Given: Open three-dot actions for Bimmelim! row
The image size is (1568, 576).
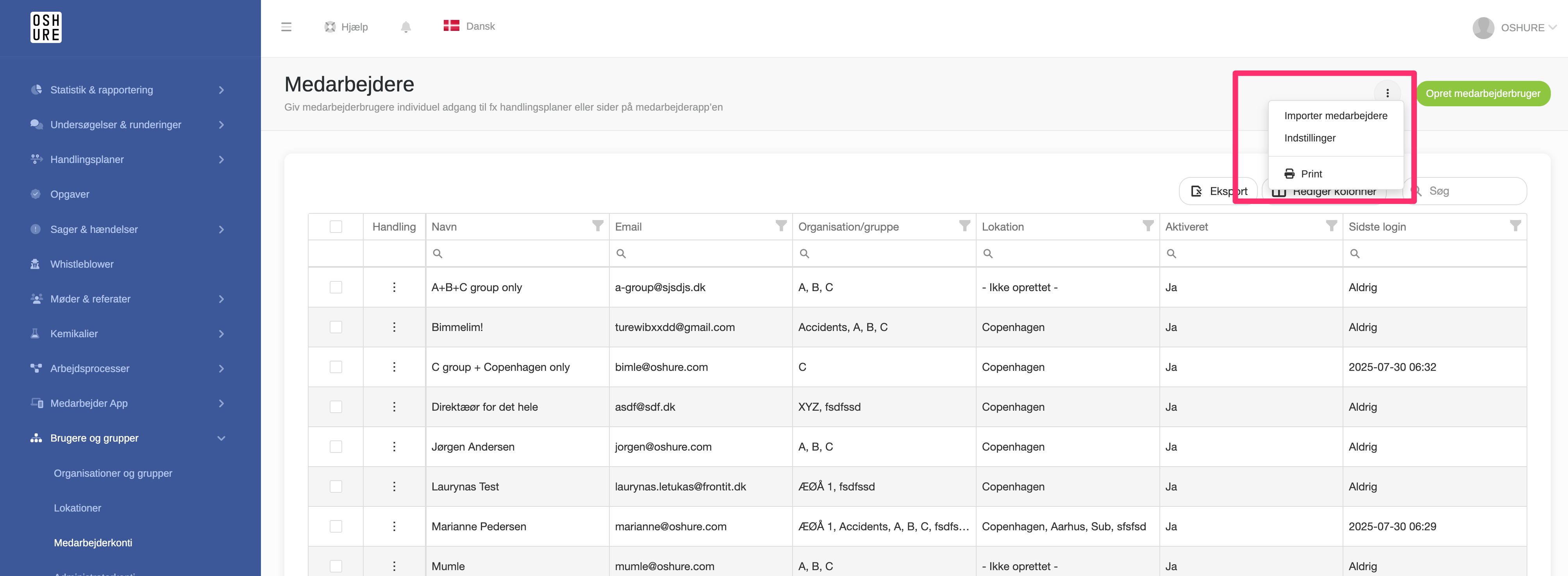Looking at the screenshot, I should (x=394, y=327).
